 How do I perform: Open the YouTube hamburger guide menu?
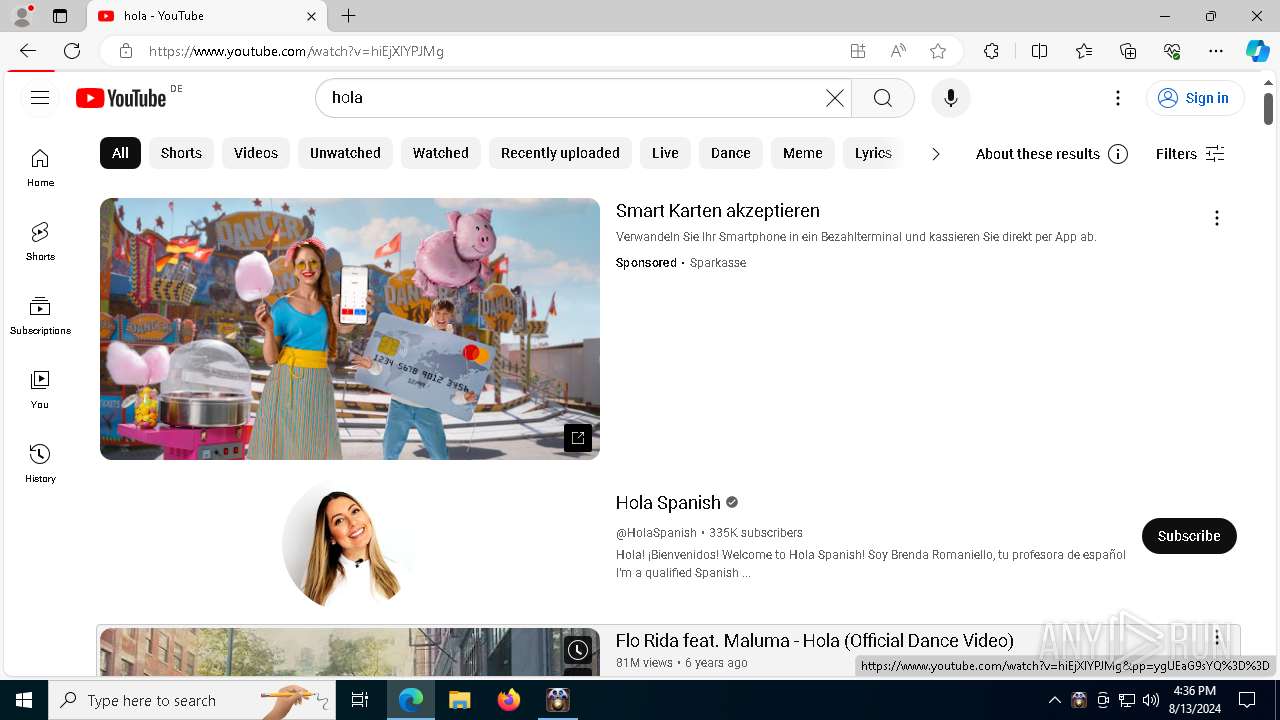point(40,97)
